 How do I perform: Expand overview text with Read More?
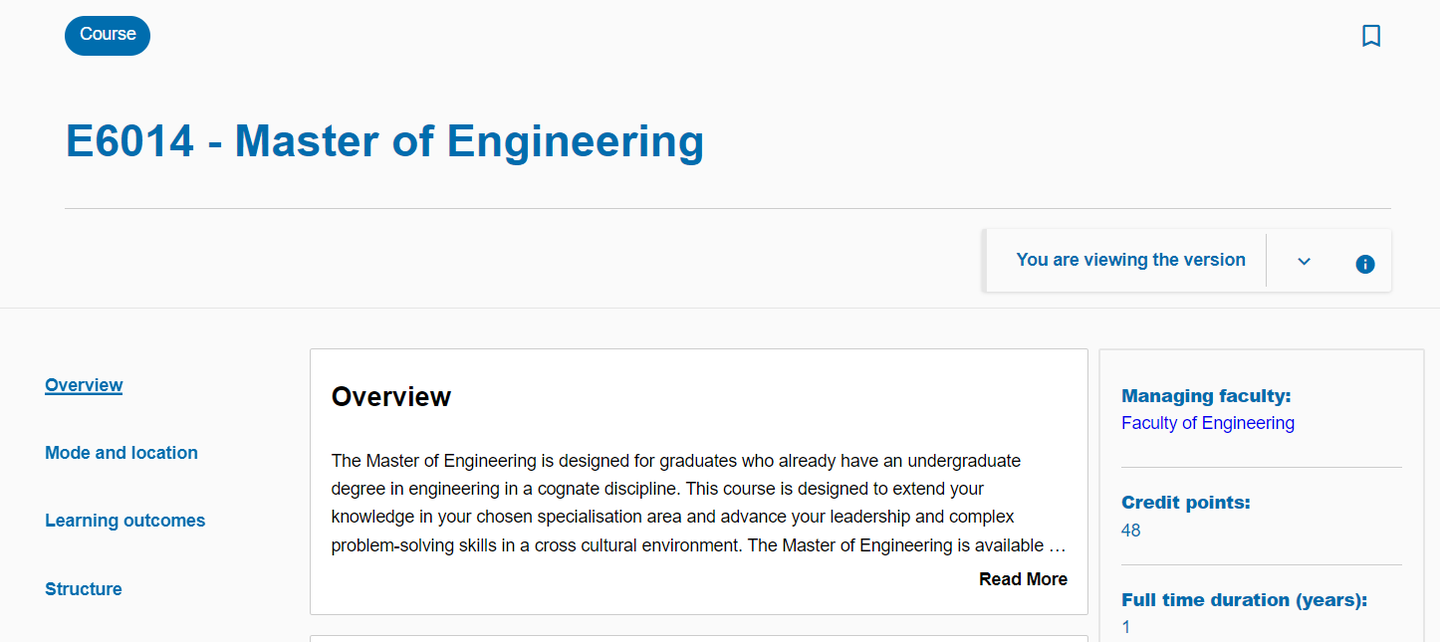point(1023,579)
